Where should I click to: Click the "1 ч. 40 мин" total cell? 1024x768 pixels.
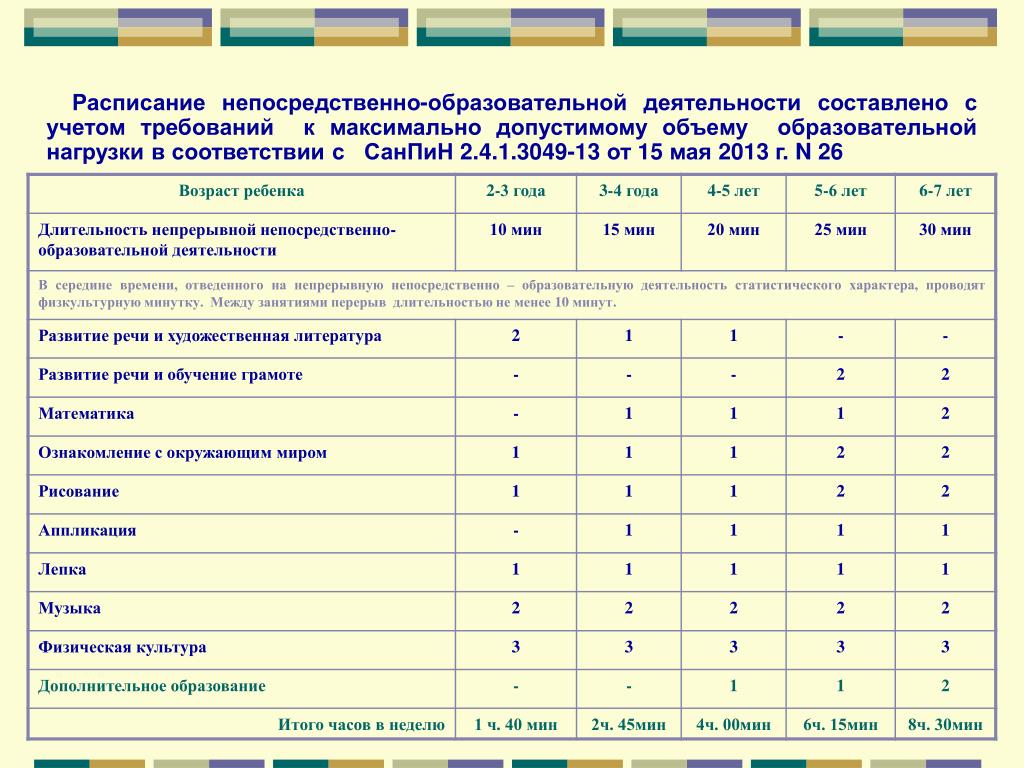click(516, 725)
